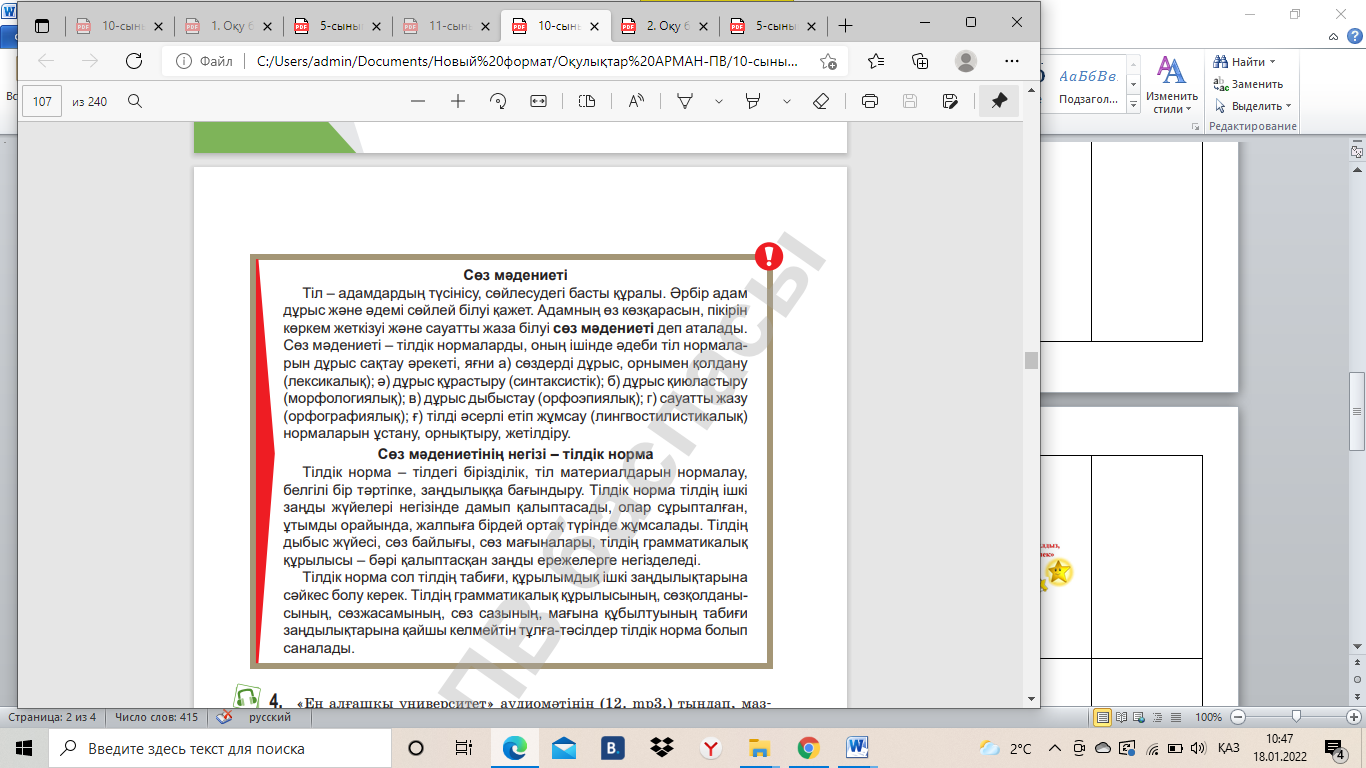
Task: Expand the Highlight tool options dropdown
Action: 787,101
